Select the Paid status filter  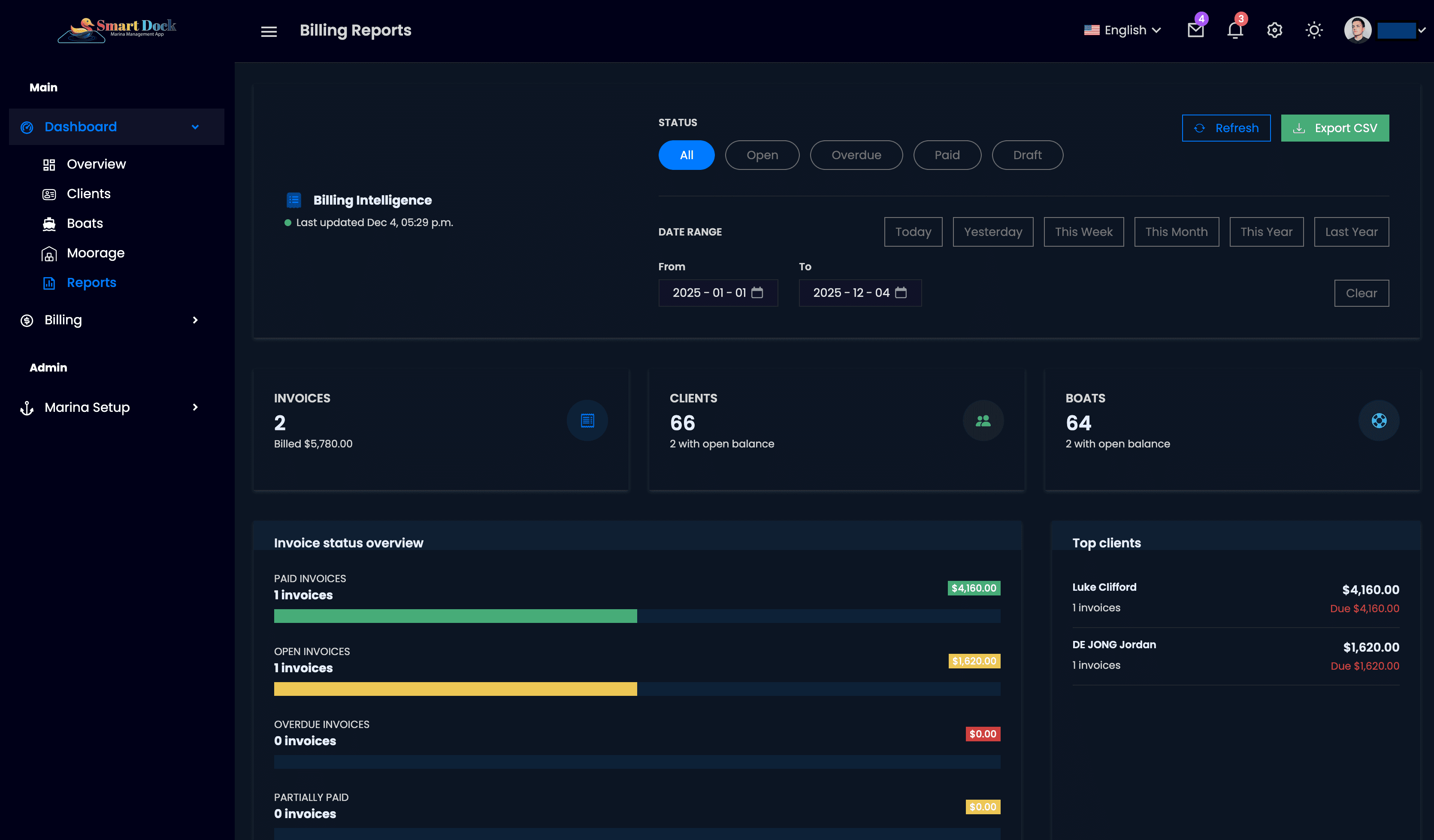pos(947,155)
